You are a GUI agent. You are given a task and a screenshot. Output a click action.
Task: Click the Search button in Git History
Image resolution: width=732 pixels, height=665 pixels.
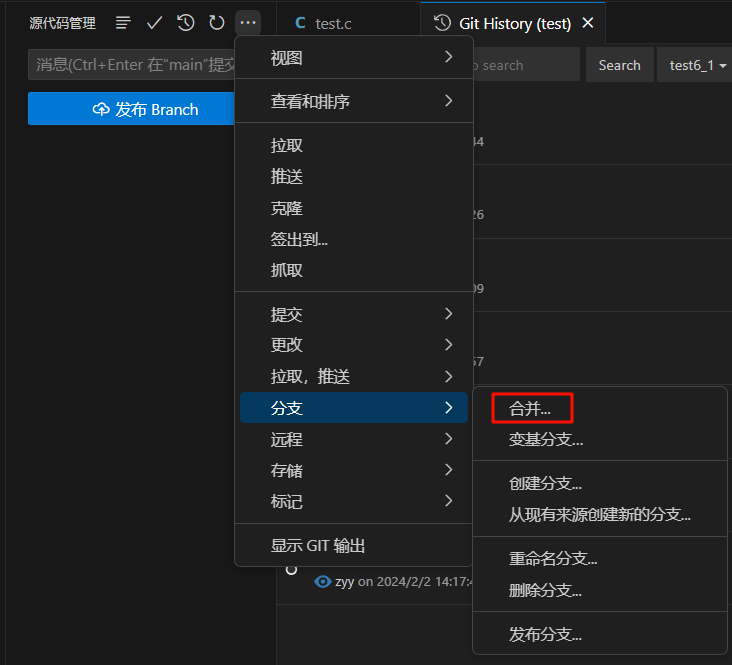click(619, 65)
